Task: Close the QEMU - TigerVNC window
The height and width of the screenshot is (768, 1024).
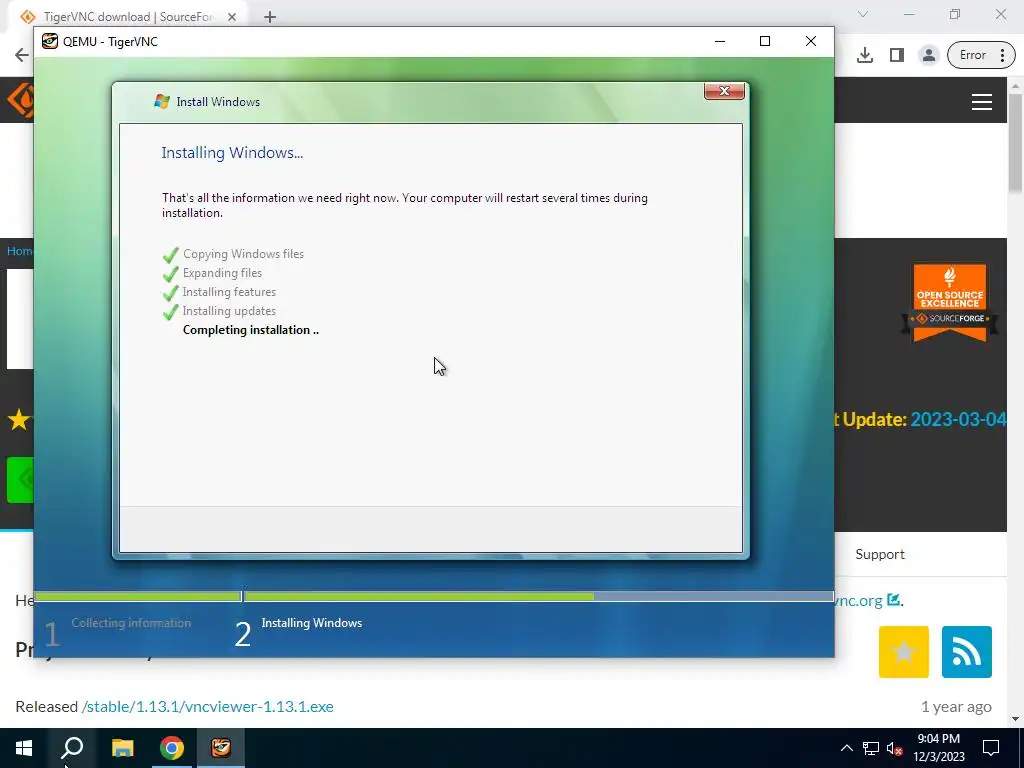Action: tap(810, 41)
